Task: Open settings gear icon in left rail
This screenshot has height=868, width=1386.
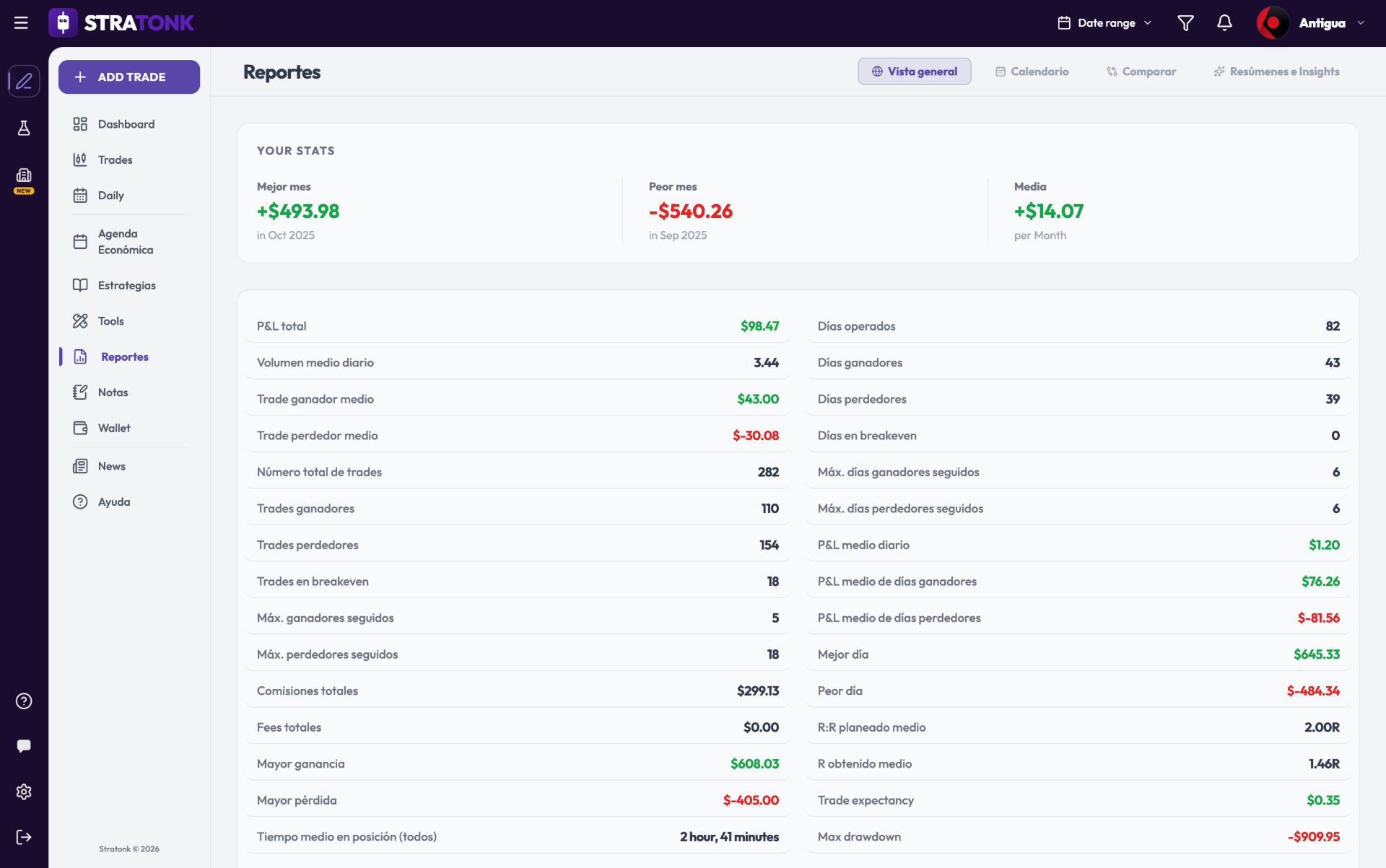Action: coord(24,792)
